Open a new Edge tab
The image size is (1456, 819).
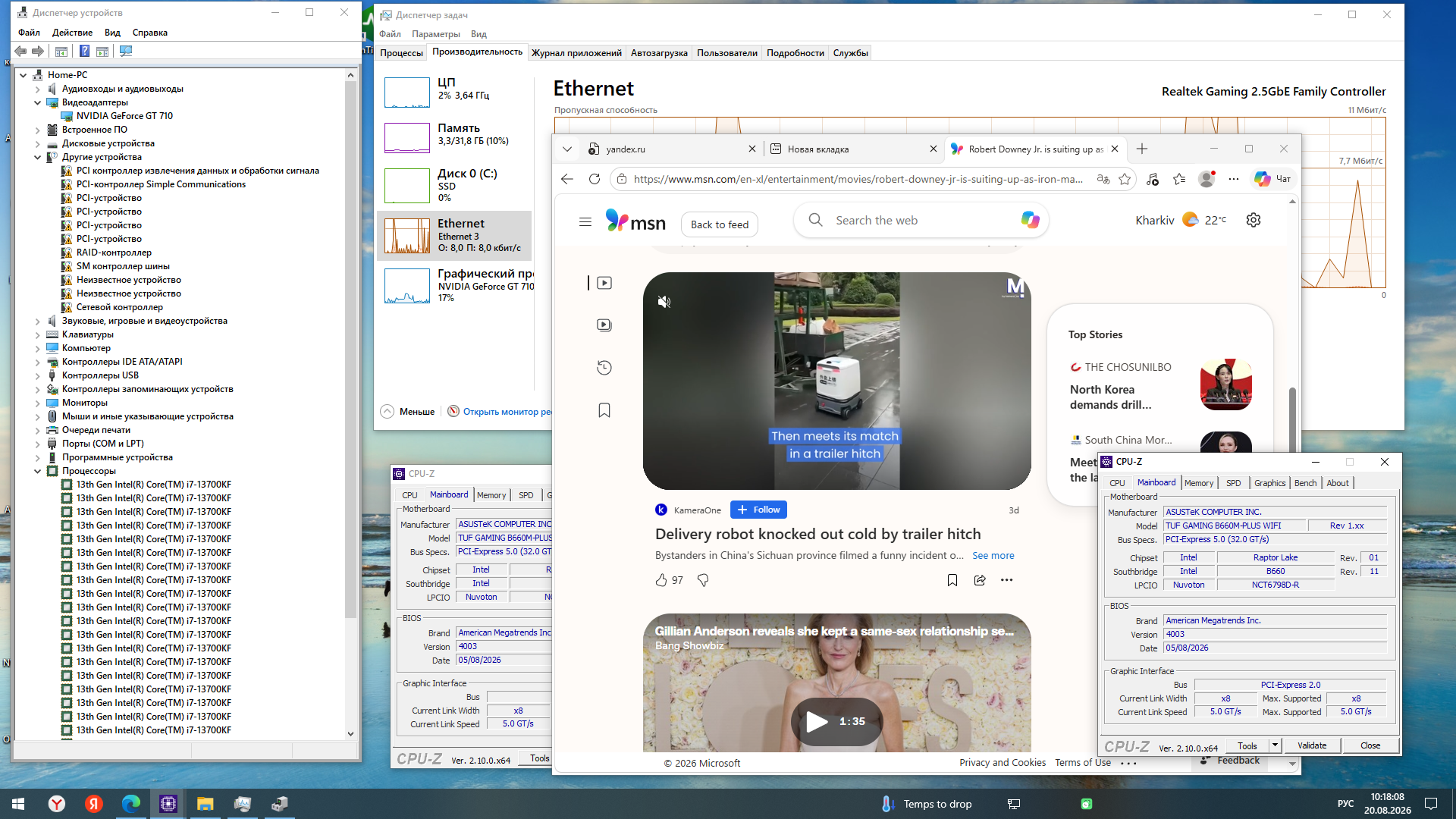tap(1142, 149)
